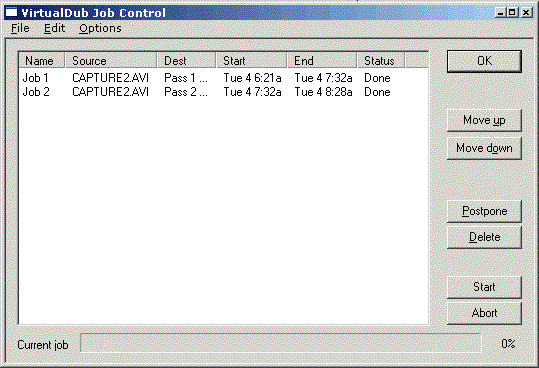Viewport: 539px width, 368px height.
Task: Click start time Tue 4 6:21a
Action: click(252, 78)
